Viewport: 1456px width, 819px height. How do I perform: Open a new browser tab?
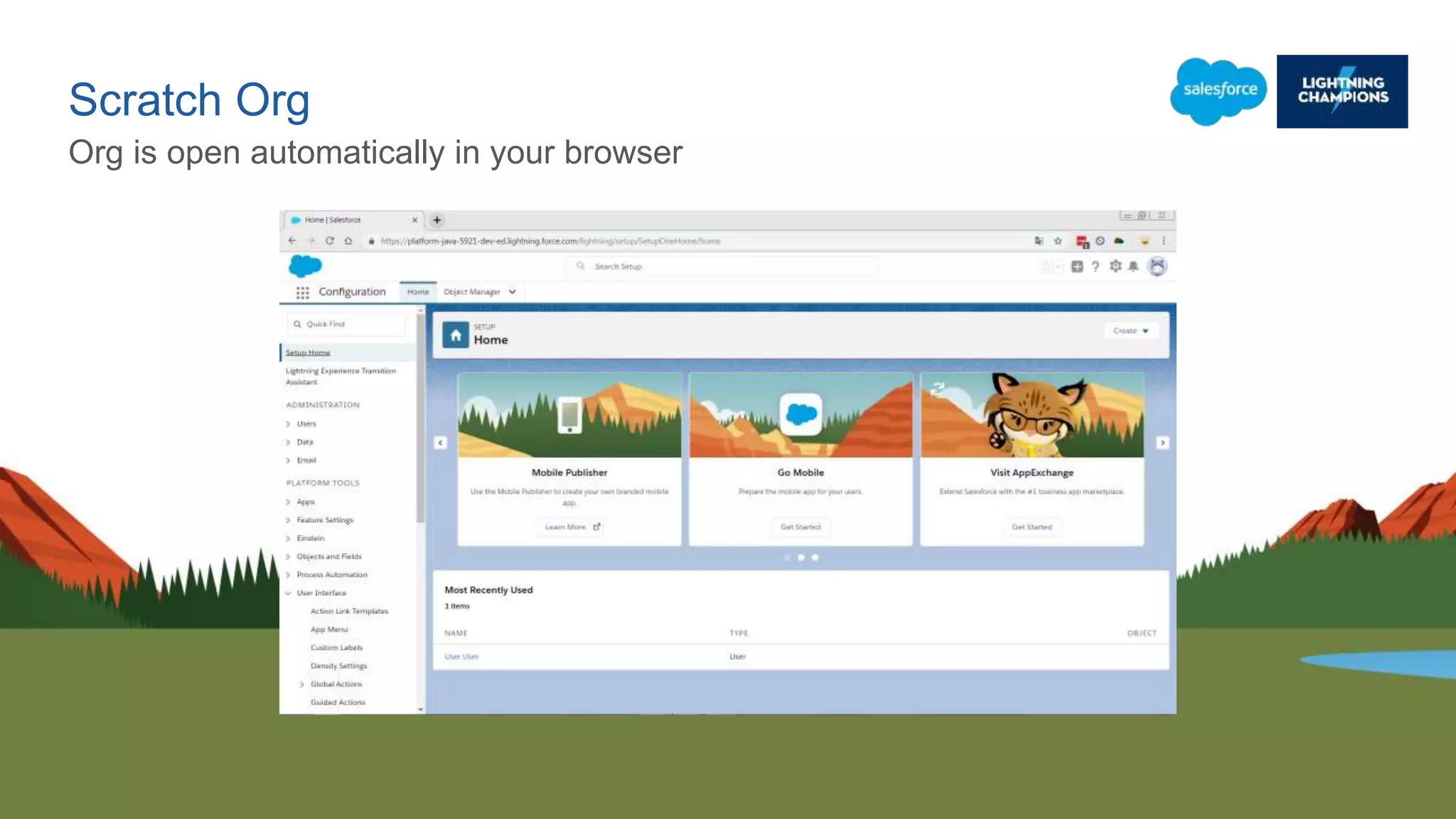[x=437, y=220]
